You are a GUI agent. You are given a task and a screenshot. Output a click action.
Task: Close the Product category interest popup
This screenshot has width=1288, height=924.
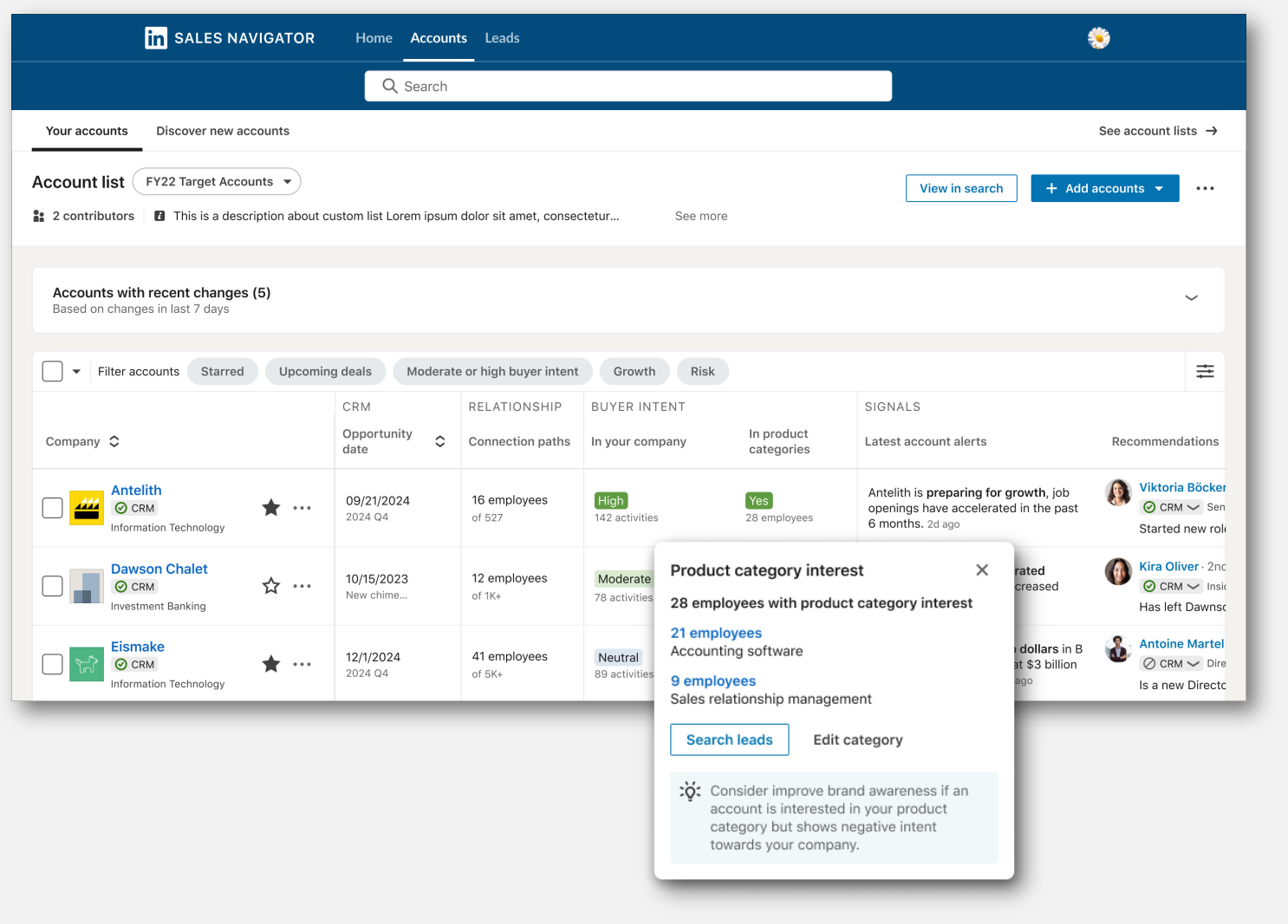point(982,569)
